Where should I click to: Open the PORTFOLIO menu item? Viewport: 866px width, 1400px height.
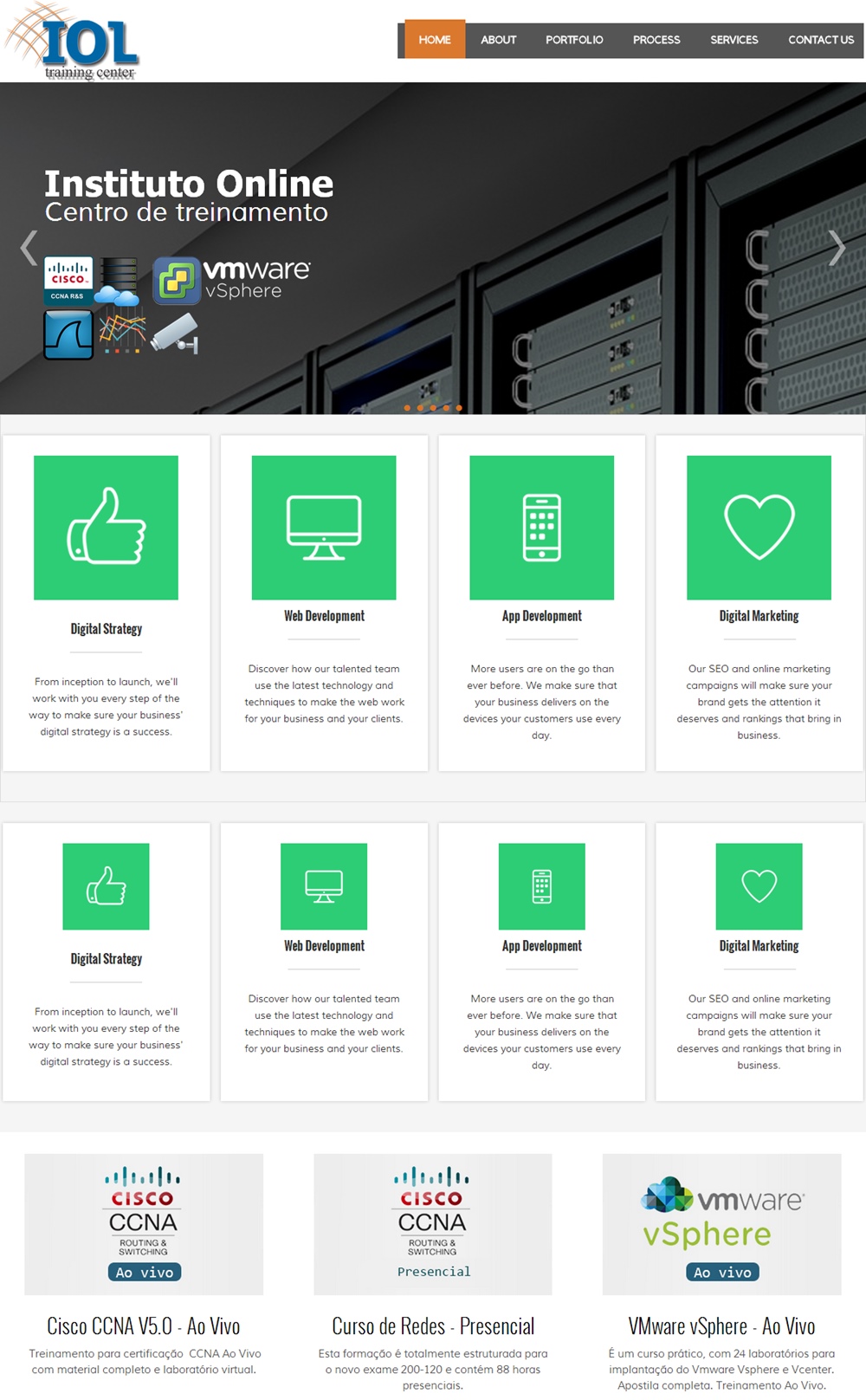tap(574, 39)
